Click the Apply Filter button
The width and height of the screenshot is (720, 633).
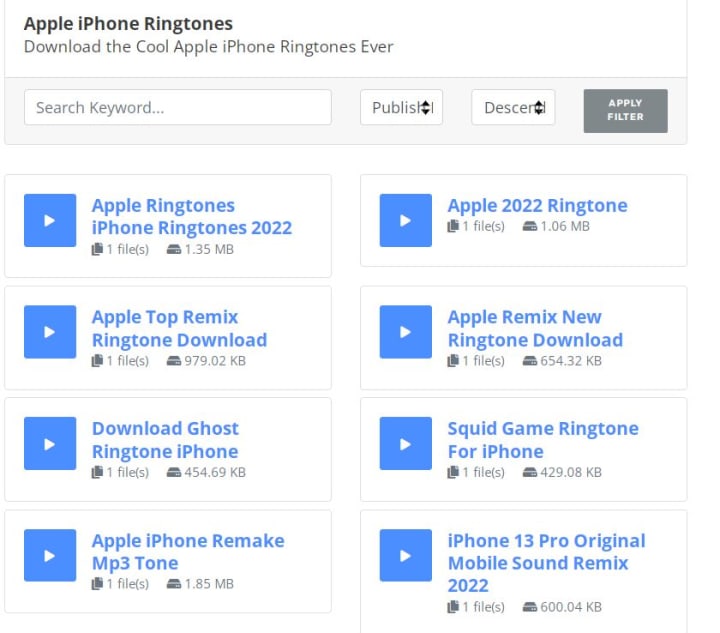(625, 111)
